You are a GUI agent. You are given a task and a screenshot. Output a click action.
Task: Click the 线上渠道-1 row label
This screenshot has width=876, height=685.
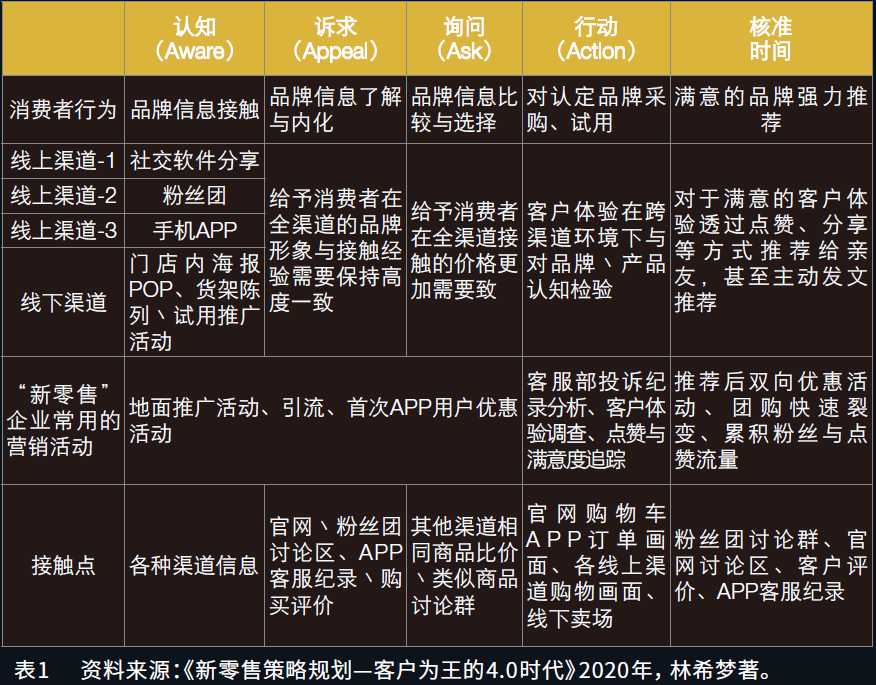click(63, 161)
